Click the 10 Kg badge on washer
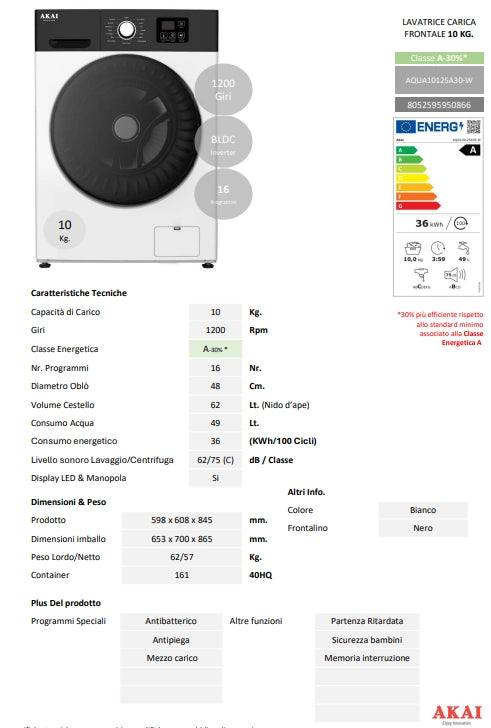The height and width of the screenshot is (728, 491). click(x=65, y=230)
